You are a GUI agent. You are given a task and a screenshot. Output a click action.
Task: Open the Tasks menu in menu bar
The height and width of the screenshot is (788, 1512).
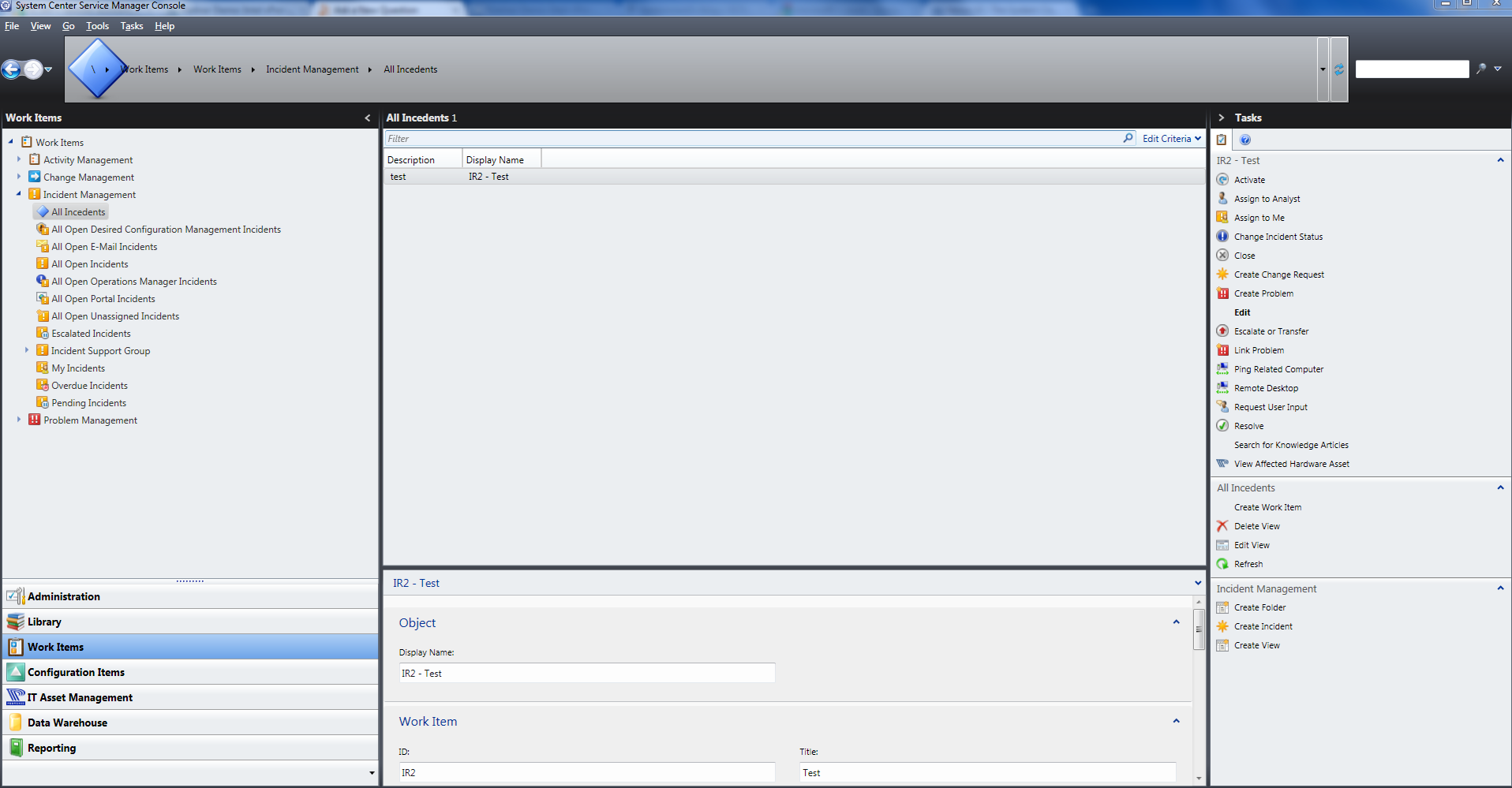(x=131, y=26)
